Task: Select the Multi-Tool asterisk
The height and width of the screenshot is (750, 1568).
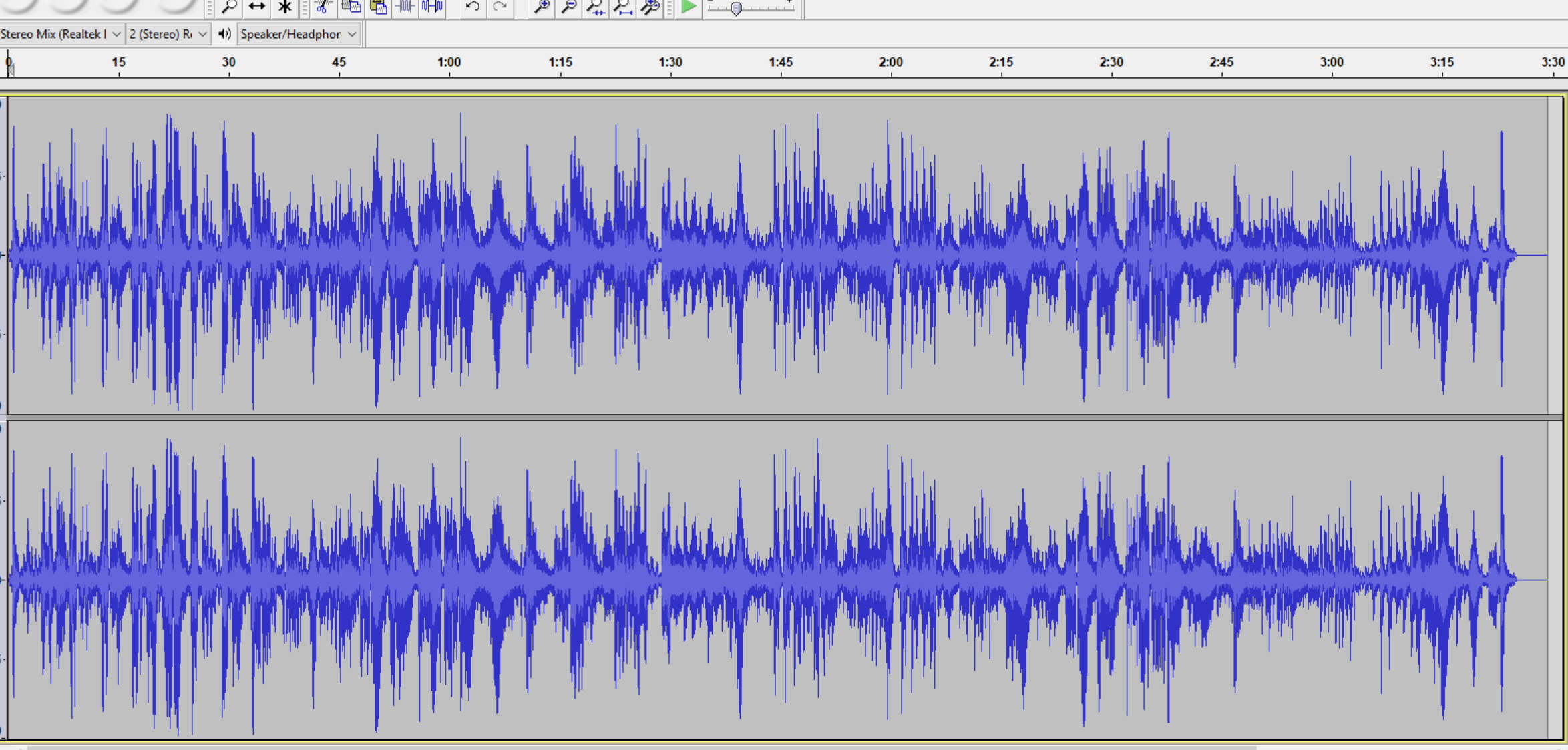Action: point(285,7)
